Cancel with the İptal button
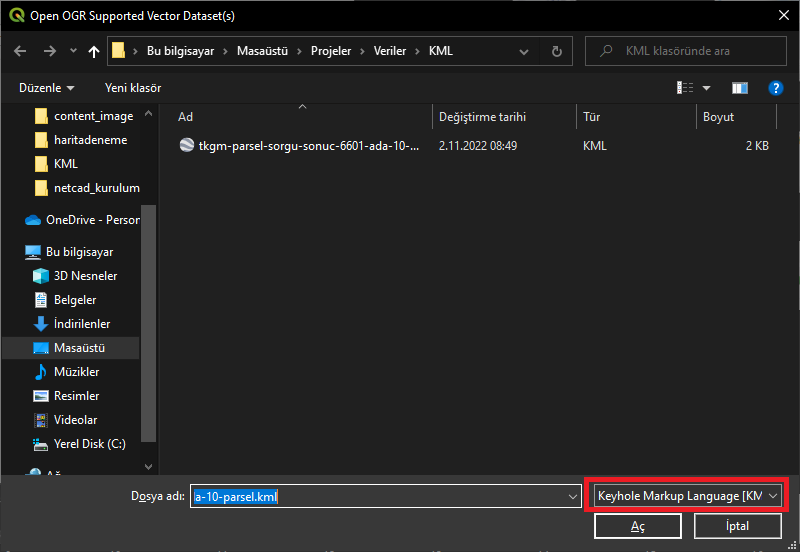This screenshot has width=800, height=552. pyautogui.click(x=737, y=526)
